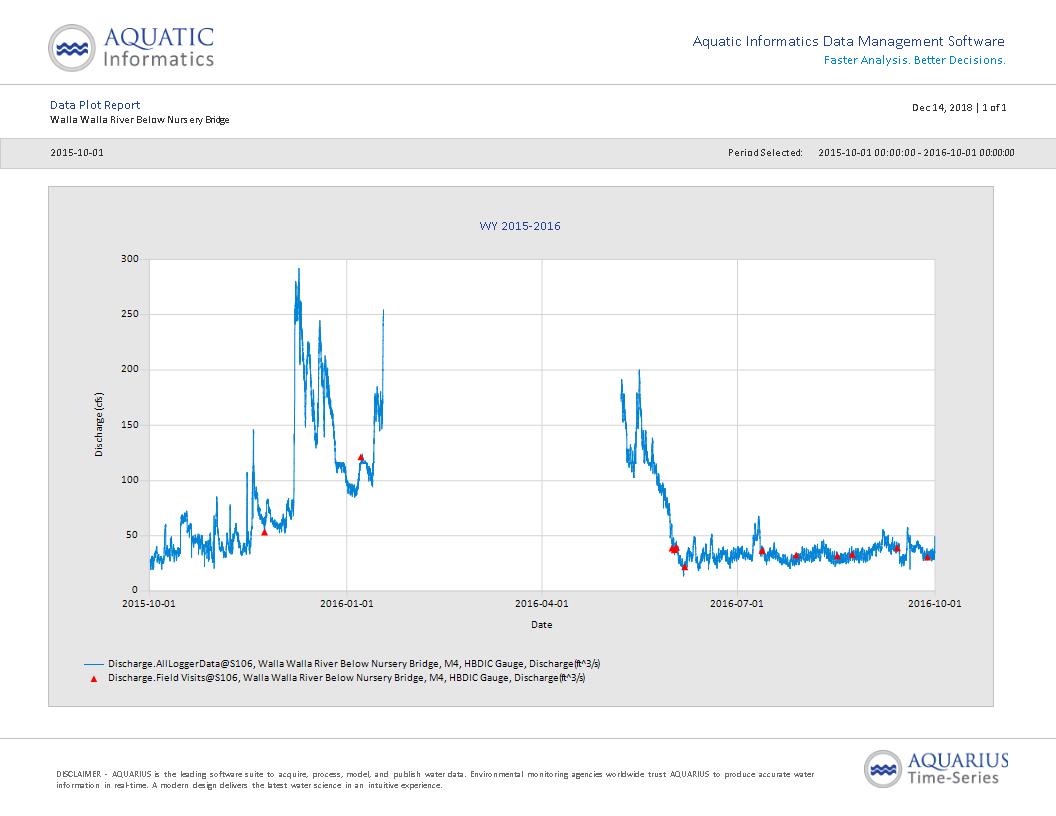Click the Aquatic Informatics wave logo

(x=72, y=48)
